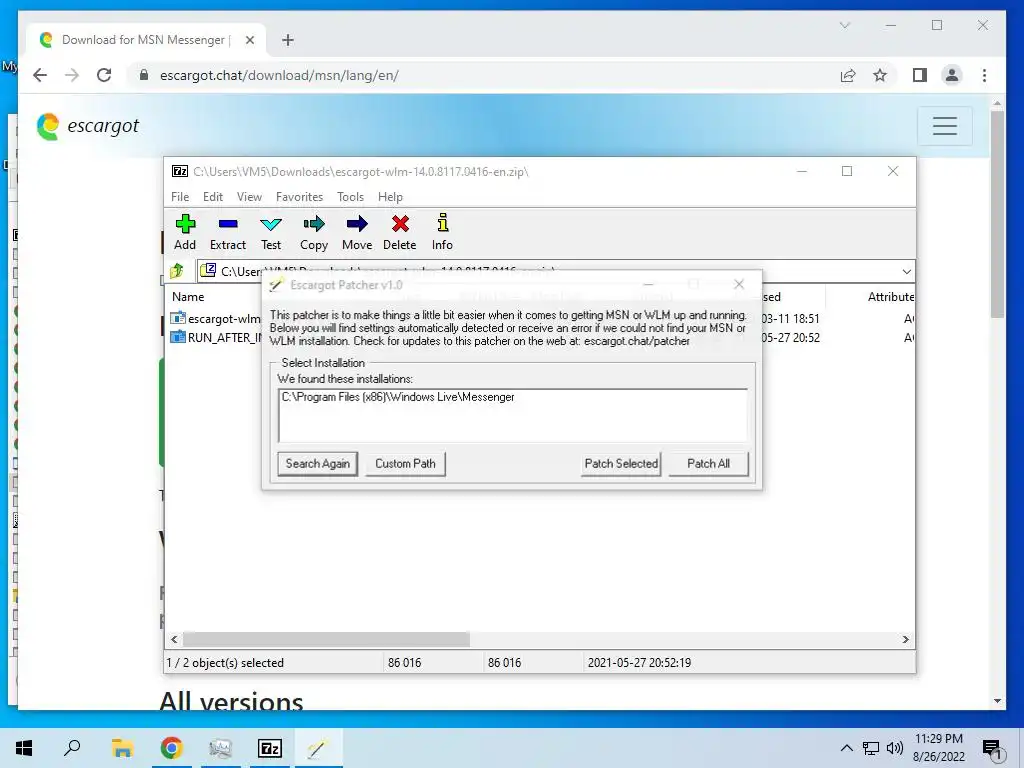Go back in Chrome browser
The height and width of the screenshot is (768, 1024).
tap(40, 75)
